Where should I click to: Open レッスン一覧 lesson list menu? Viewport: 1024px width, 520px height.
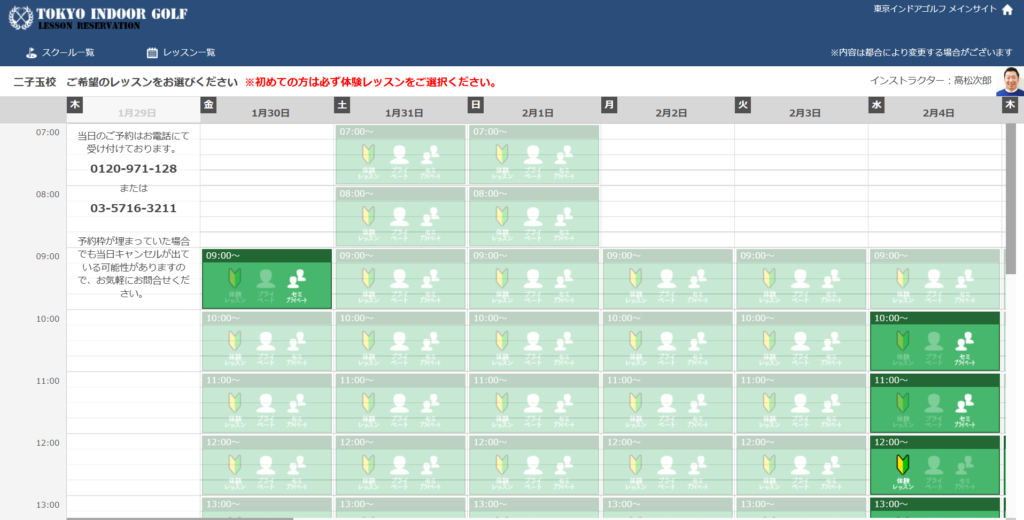[x=181, y=52]
